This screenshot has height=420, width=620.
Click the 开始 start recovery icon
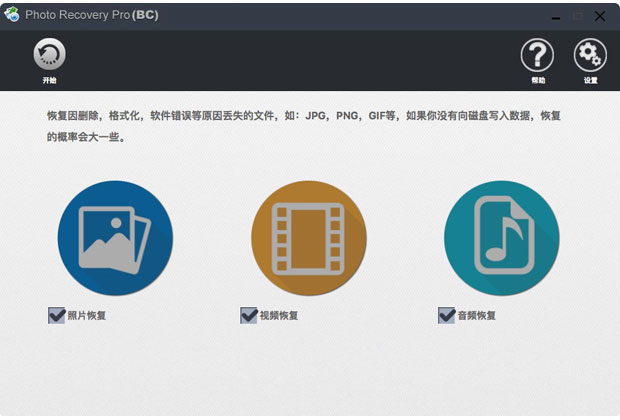coord(49,54)
